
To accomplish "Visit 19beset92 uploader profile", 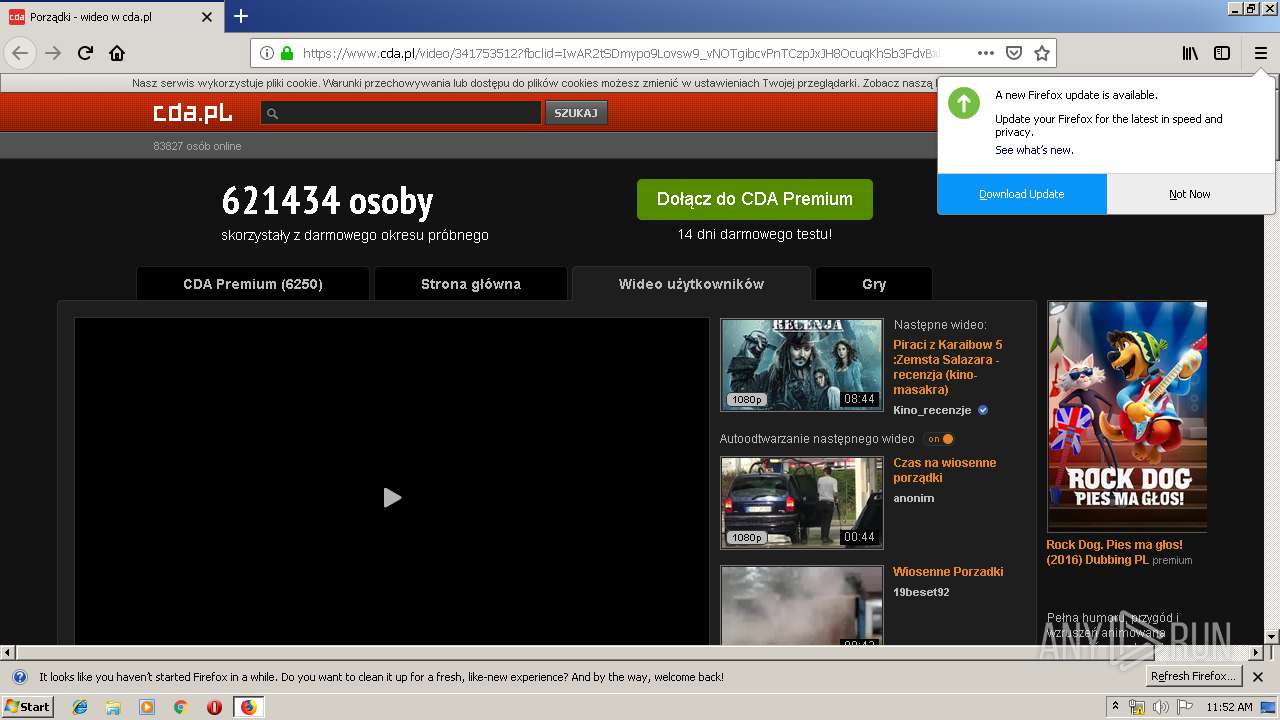I will coord(921,592).
